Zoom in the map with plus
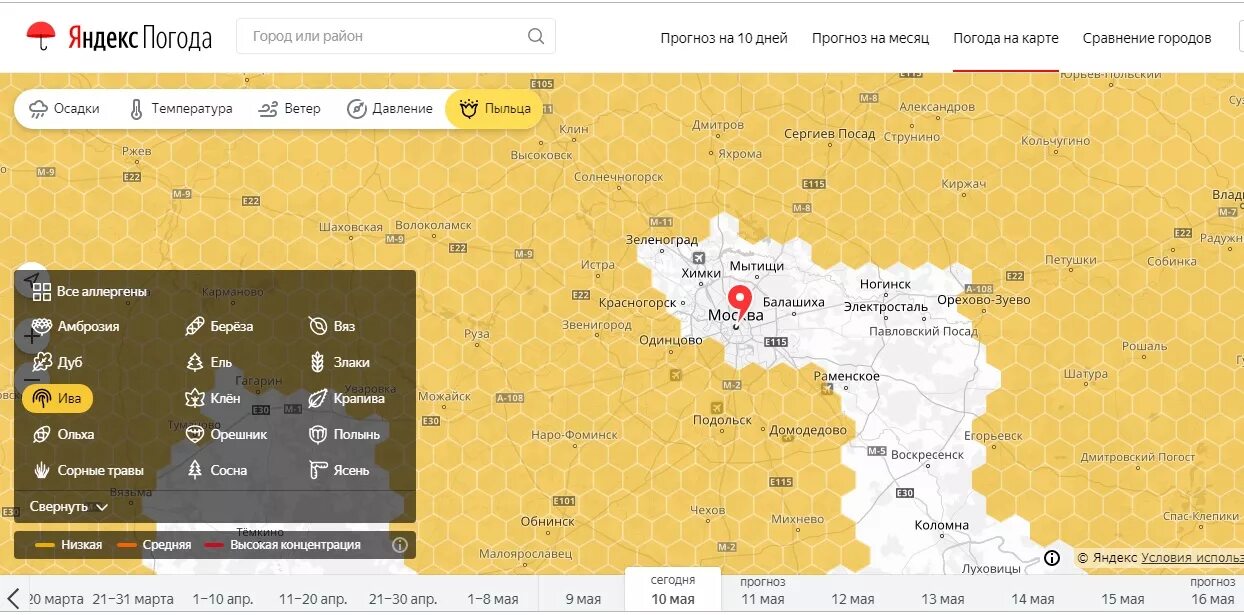Viewport: 1244px width, 615px height. 32,337
